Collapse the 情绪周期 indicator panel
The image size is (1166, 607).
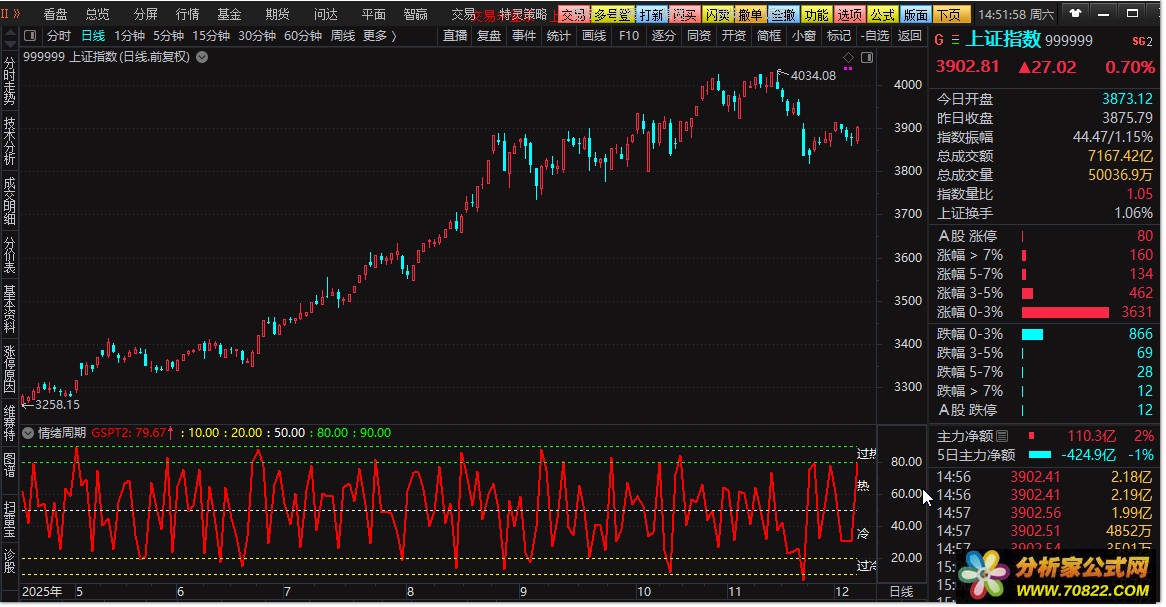28,433
